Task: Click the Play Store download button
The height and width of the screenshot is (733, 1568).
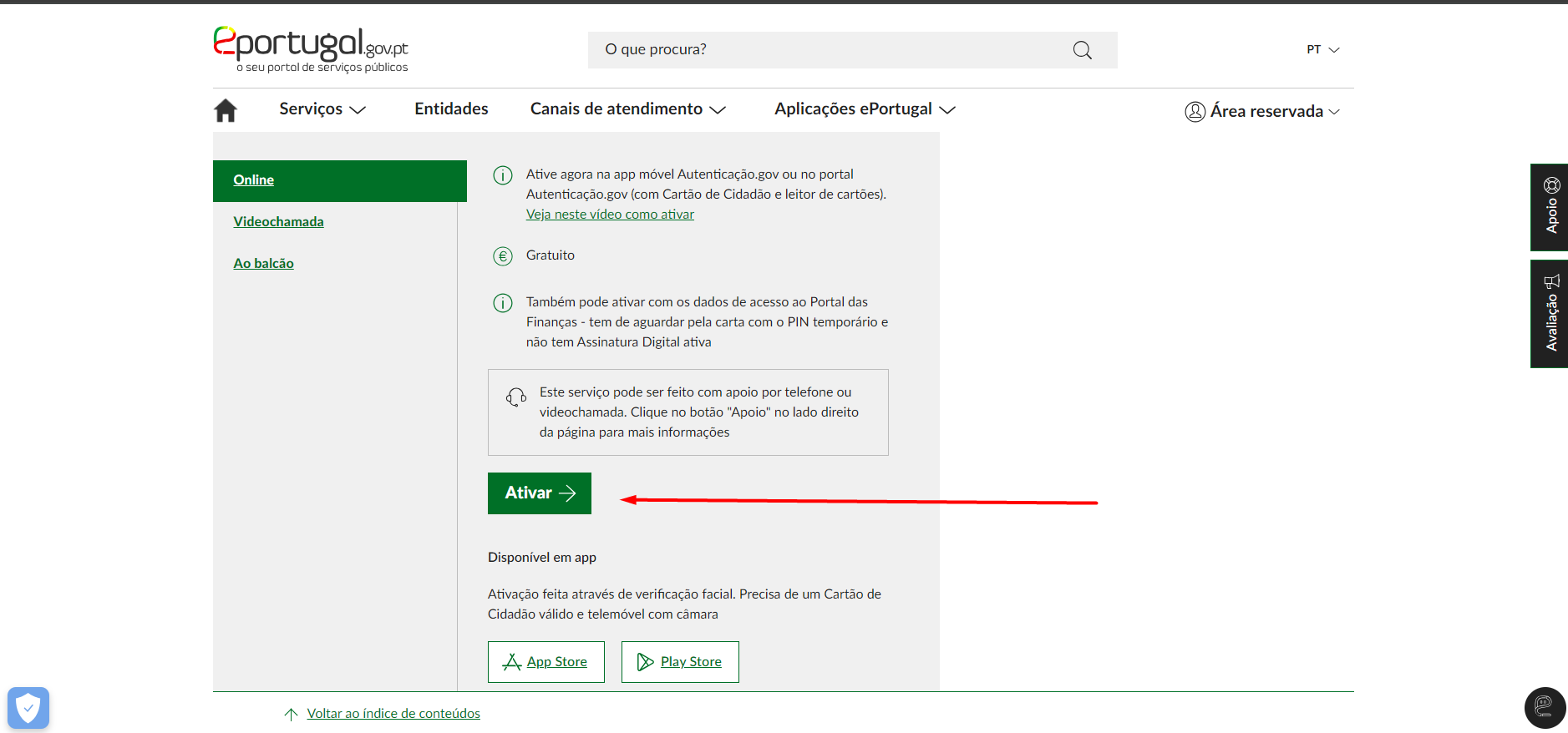Action: click(680, 662)
